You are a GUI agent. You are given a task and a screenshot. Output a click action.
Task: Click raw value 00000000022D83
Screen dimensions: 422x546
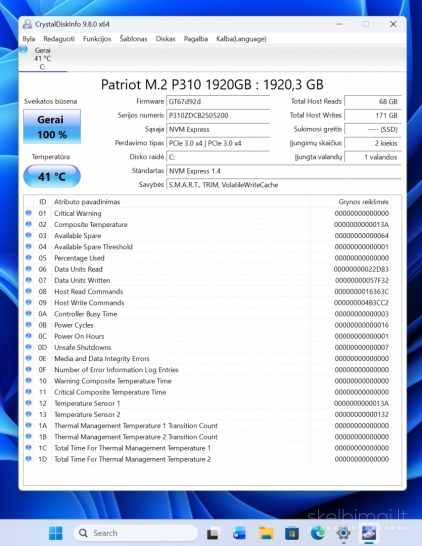pyautogui.click(x=361, y=269)
